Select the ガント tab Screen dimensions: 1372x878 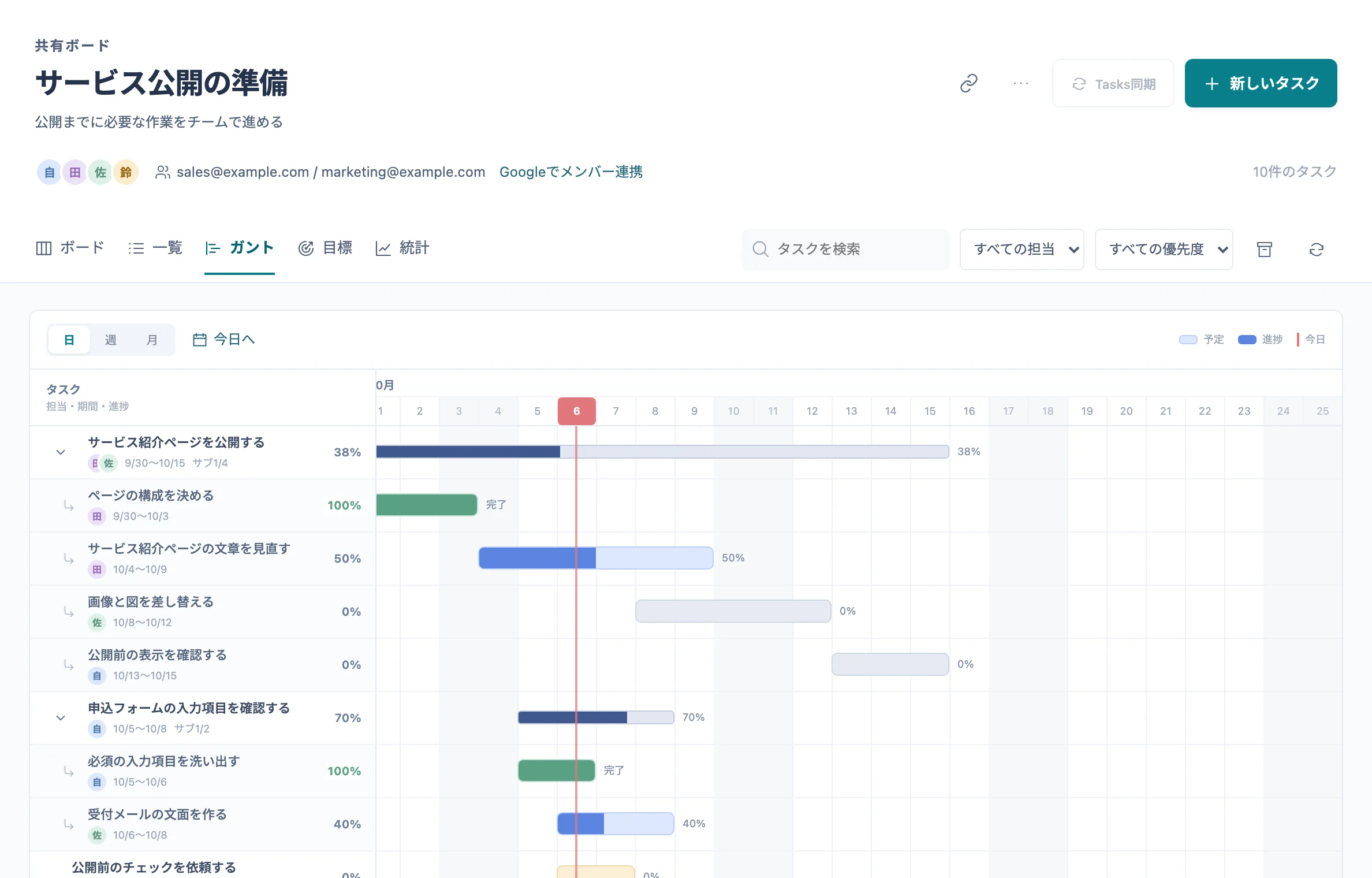[x=240, y=248]
